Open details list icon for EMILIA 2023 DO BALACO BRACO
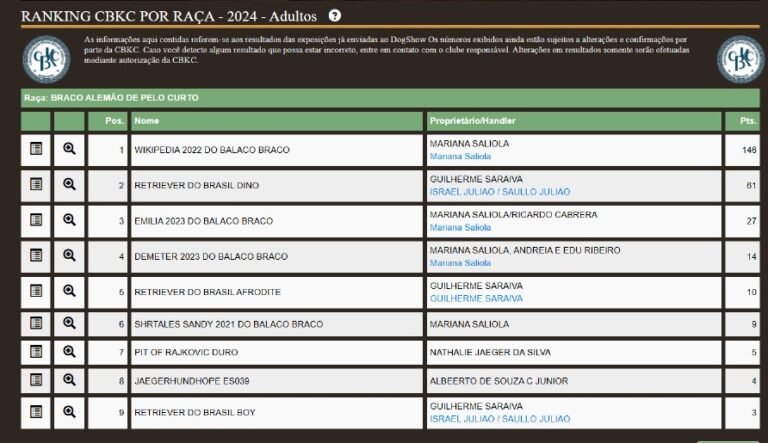768x443 pixels. [x=36, y=220]
